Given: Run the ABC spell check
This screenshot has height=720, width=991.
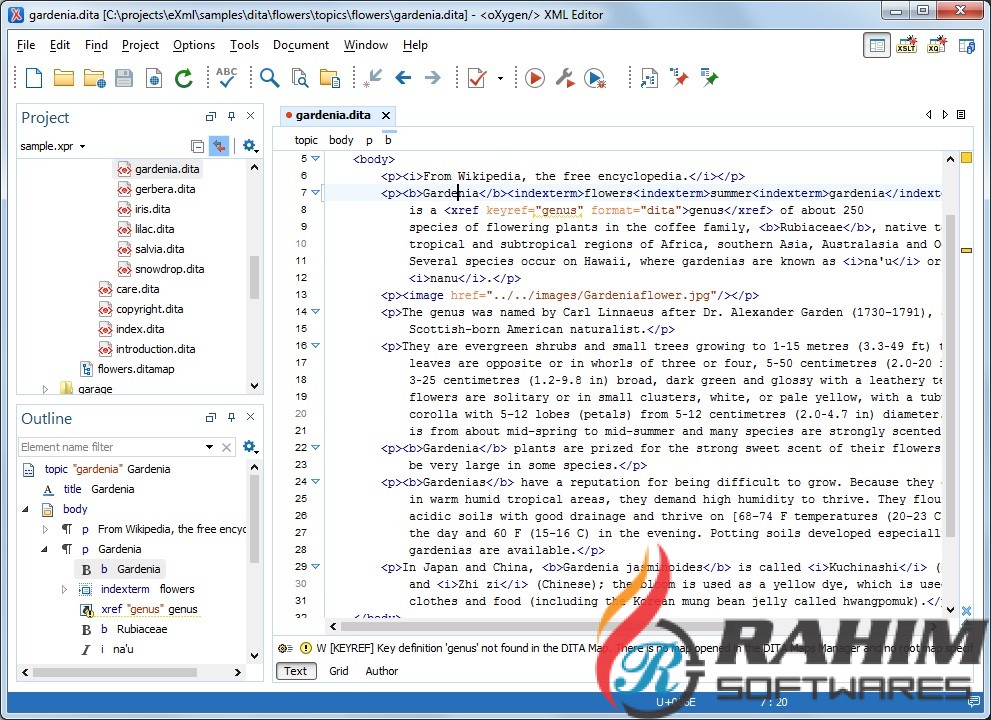Looking at the screenshot, I should point(226,77).
